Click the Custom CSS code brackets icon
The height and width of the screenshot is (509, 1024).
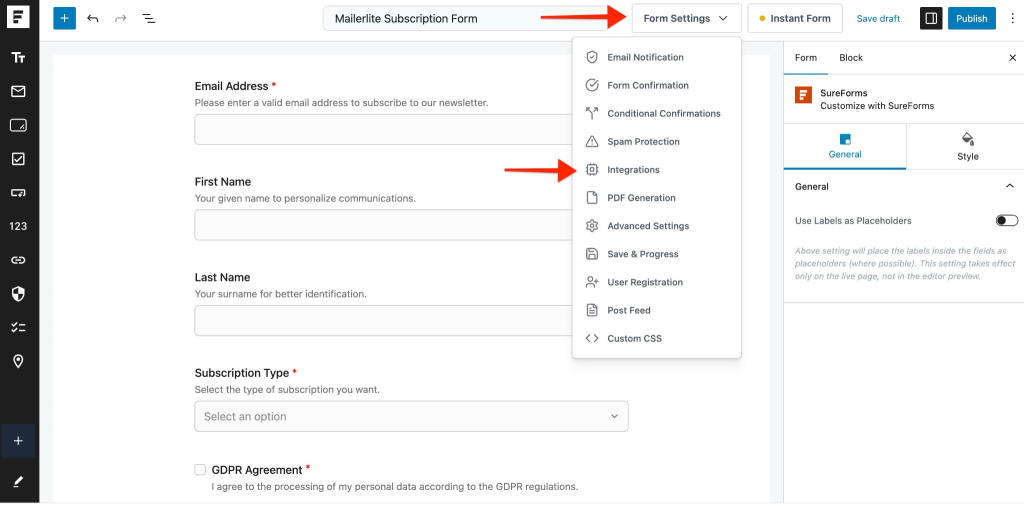[592, 338]
